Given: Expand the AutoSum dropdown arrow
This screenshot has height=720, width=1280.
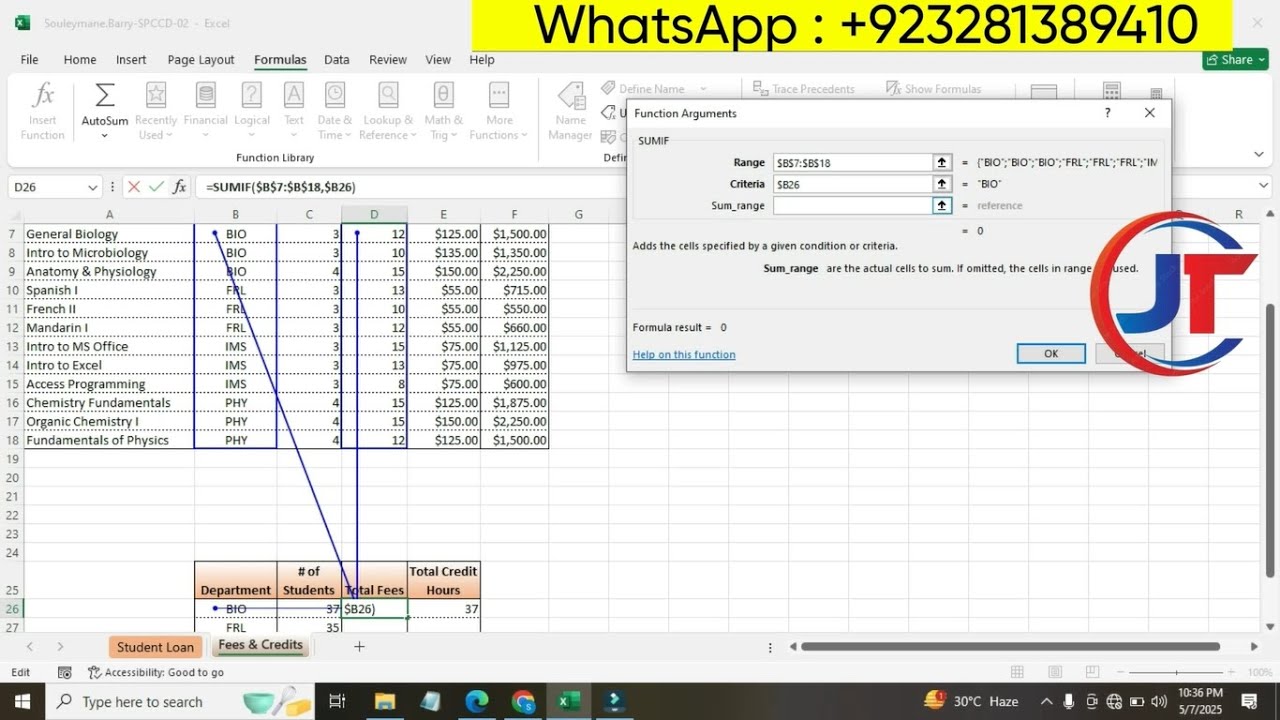Looking at the screenshot, I should (x=104, y=135).
